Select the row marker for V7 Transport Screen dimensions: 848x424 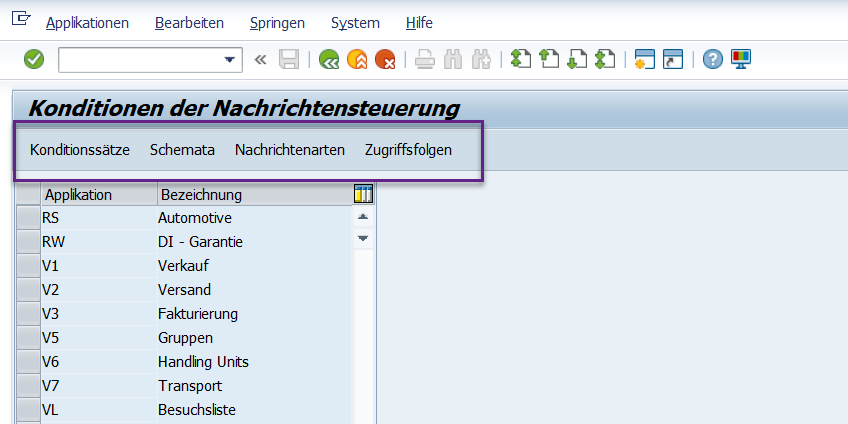[29, 386]
